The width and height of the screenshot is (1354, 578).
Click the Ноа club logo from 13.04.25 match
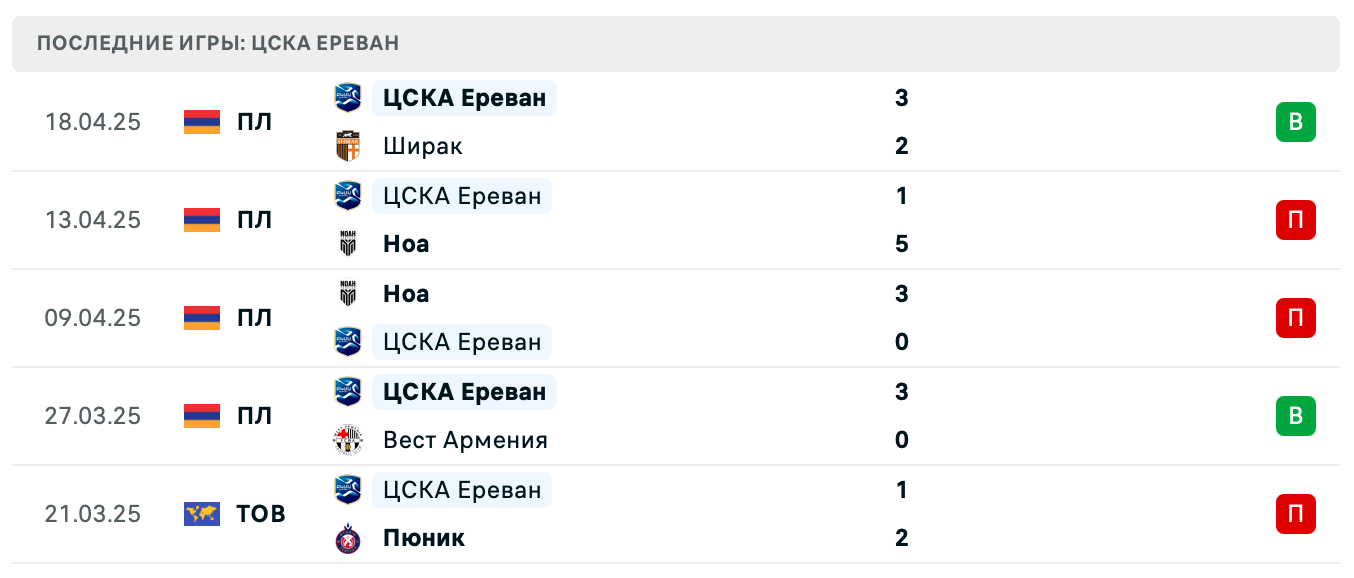pyautogui.click(x=349, y=244)
